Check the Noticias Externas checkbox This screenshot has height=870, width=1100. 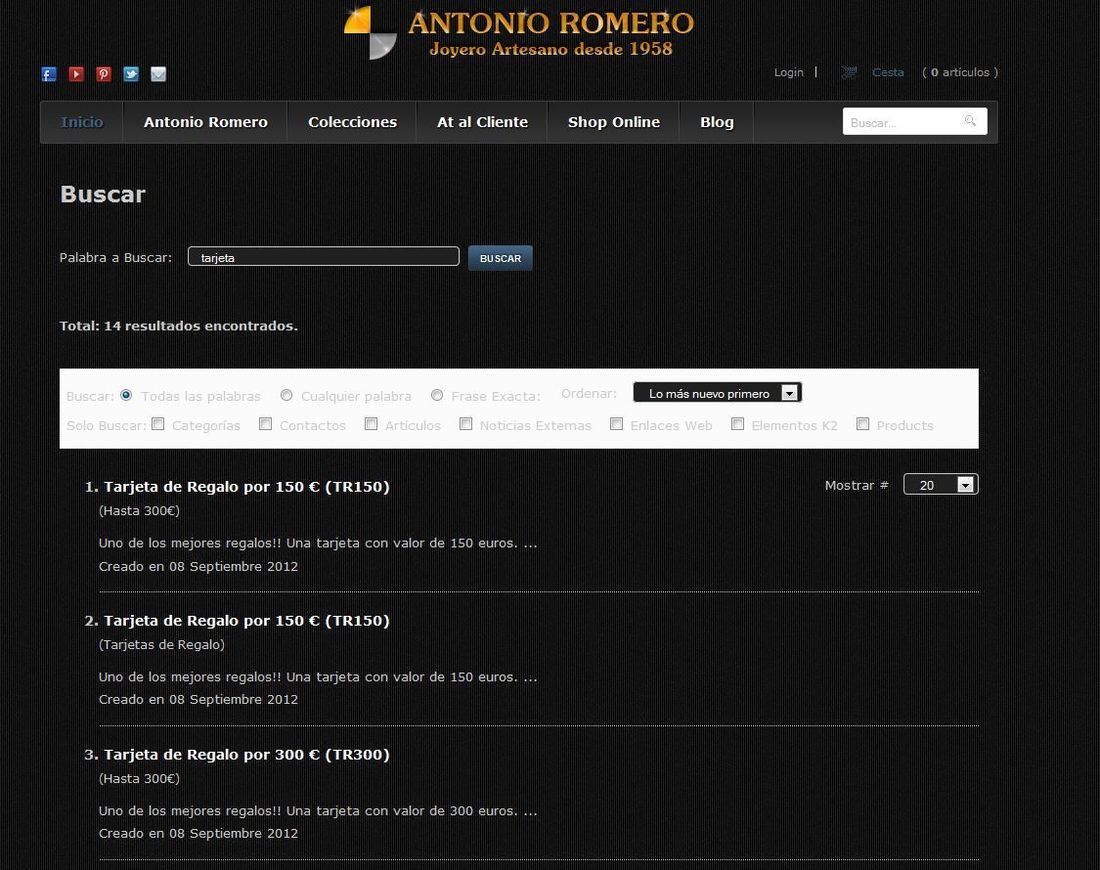[466, 424]
